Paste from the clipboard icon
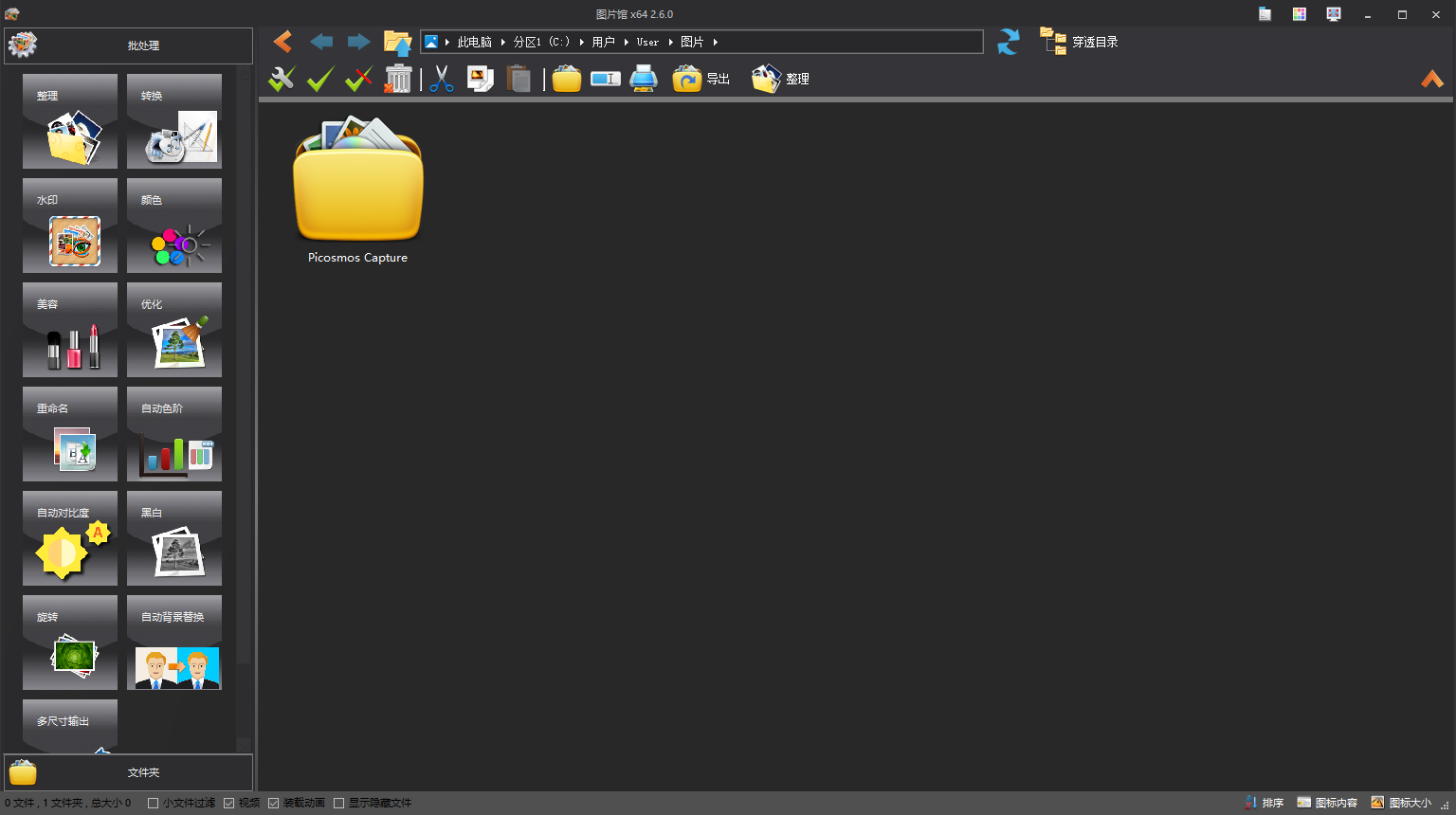 coord(519,79)
